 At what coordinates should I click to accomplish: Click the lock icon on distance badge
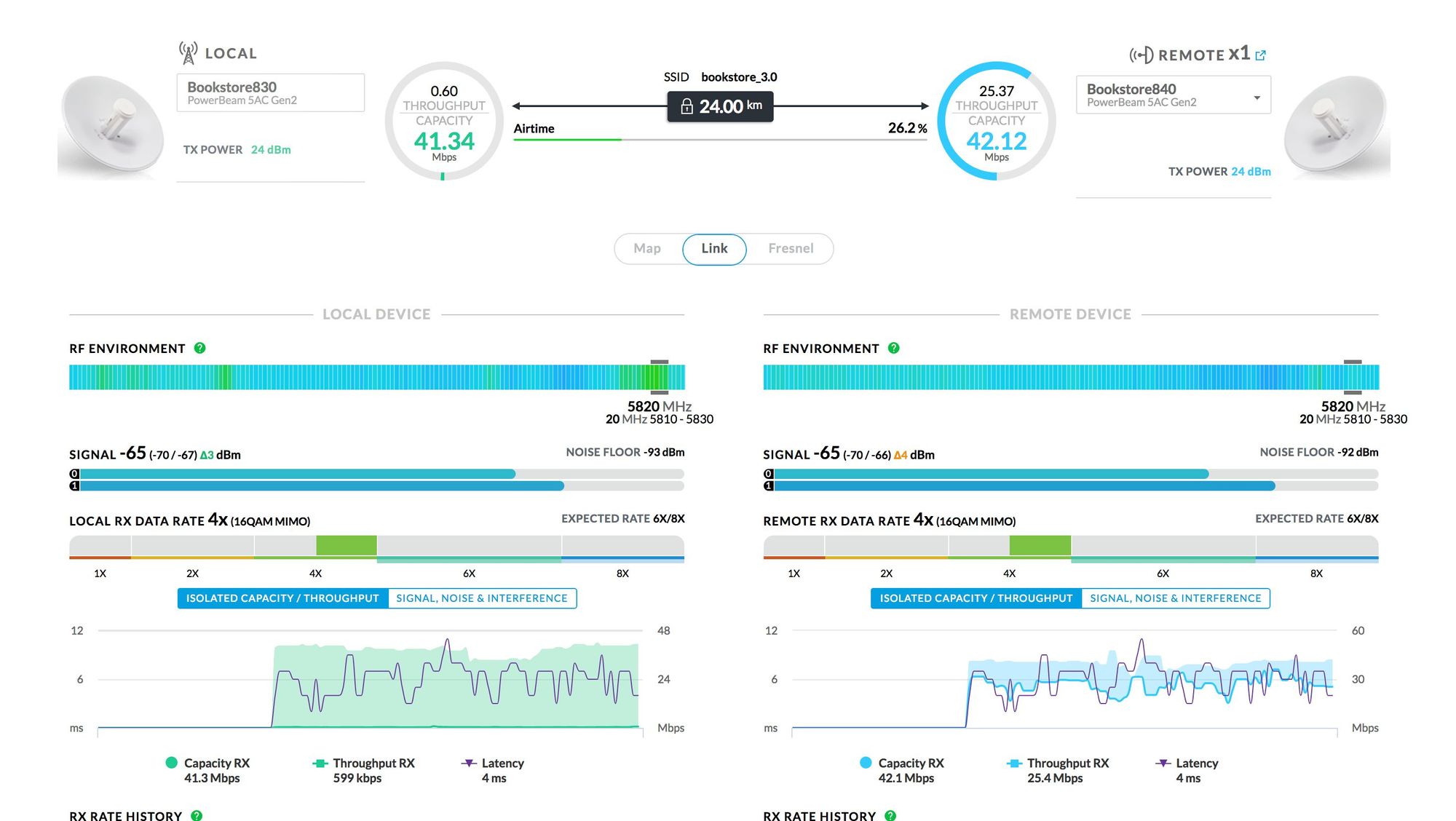(x=687, y=107)
